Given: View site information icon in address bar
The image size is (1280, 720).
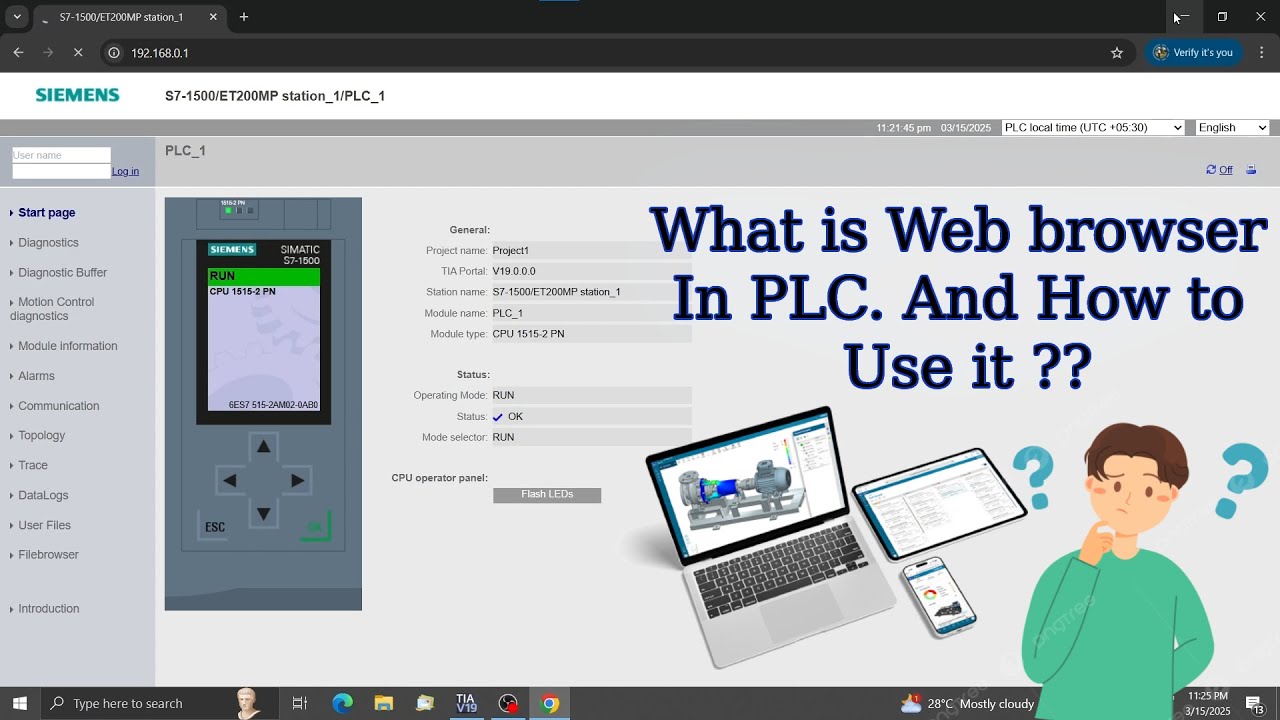Looking at the screenshot, I should pyautogui.click(x=114, y=53).
